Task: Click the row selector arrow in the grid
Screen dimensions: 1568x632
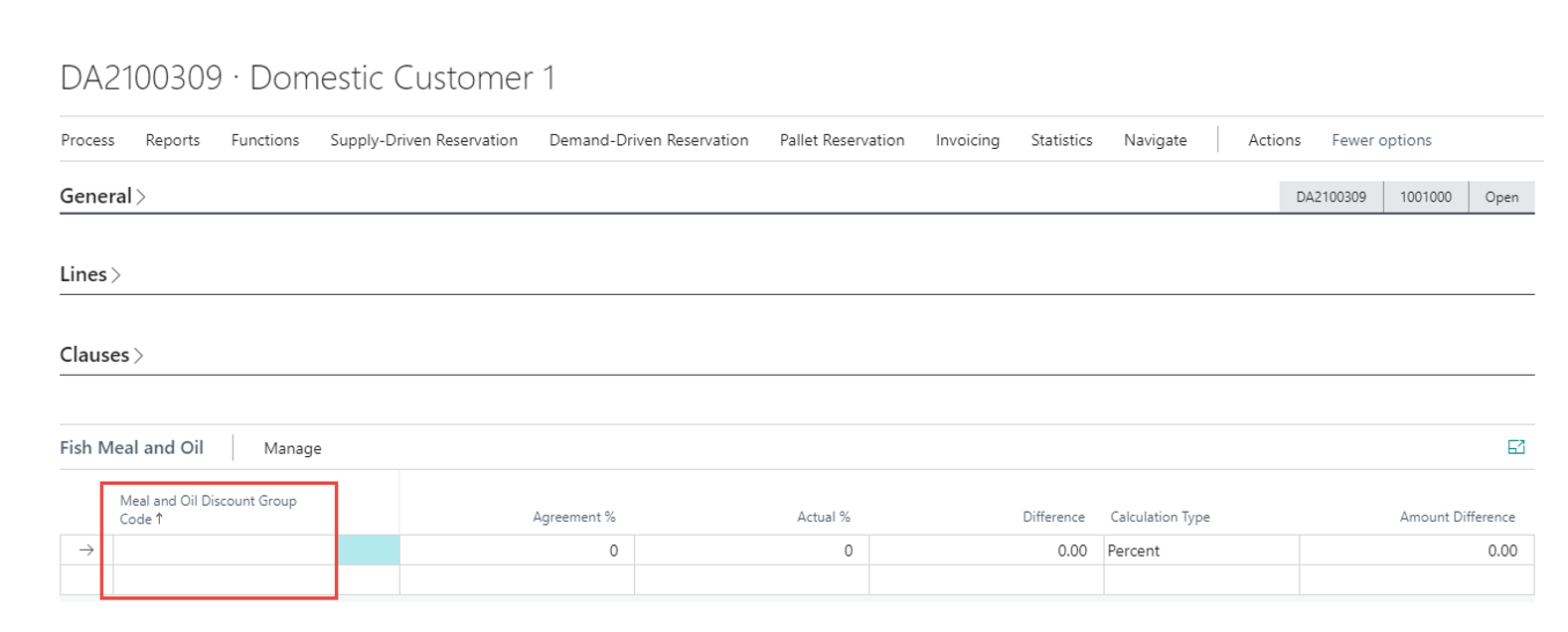Action: click(x=86, y=551)
